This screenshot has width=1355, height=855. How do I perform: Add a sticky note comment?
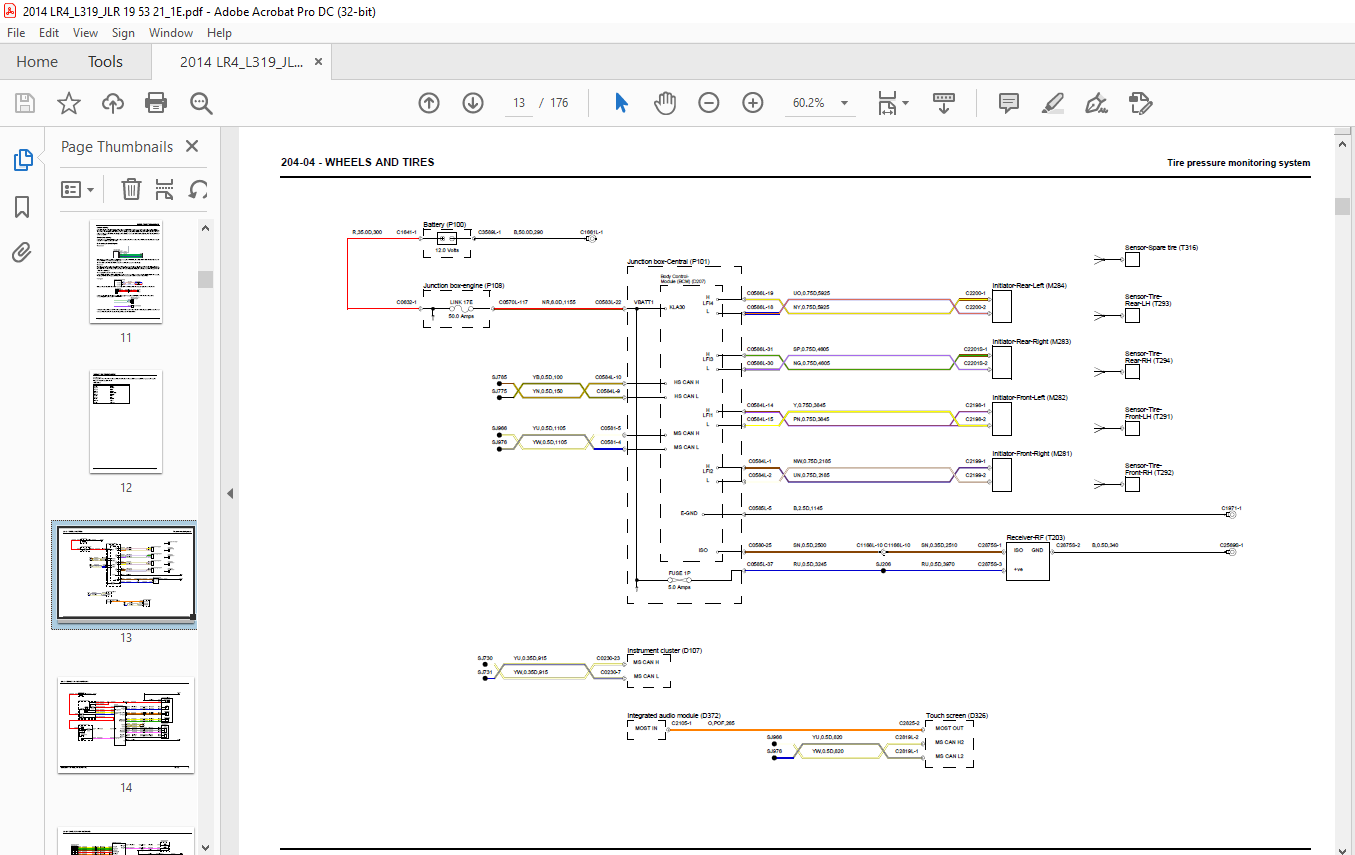coord(1008,103)
